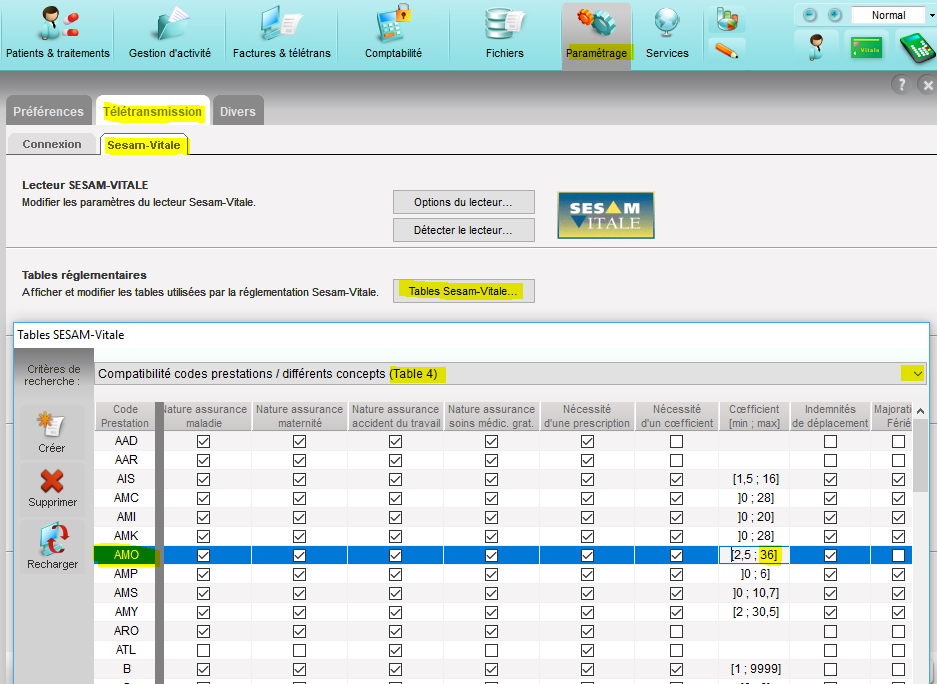Click Détecter le lecteur button
This screenshot has height=684, width=937.
click(463, 230)
